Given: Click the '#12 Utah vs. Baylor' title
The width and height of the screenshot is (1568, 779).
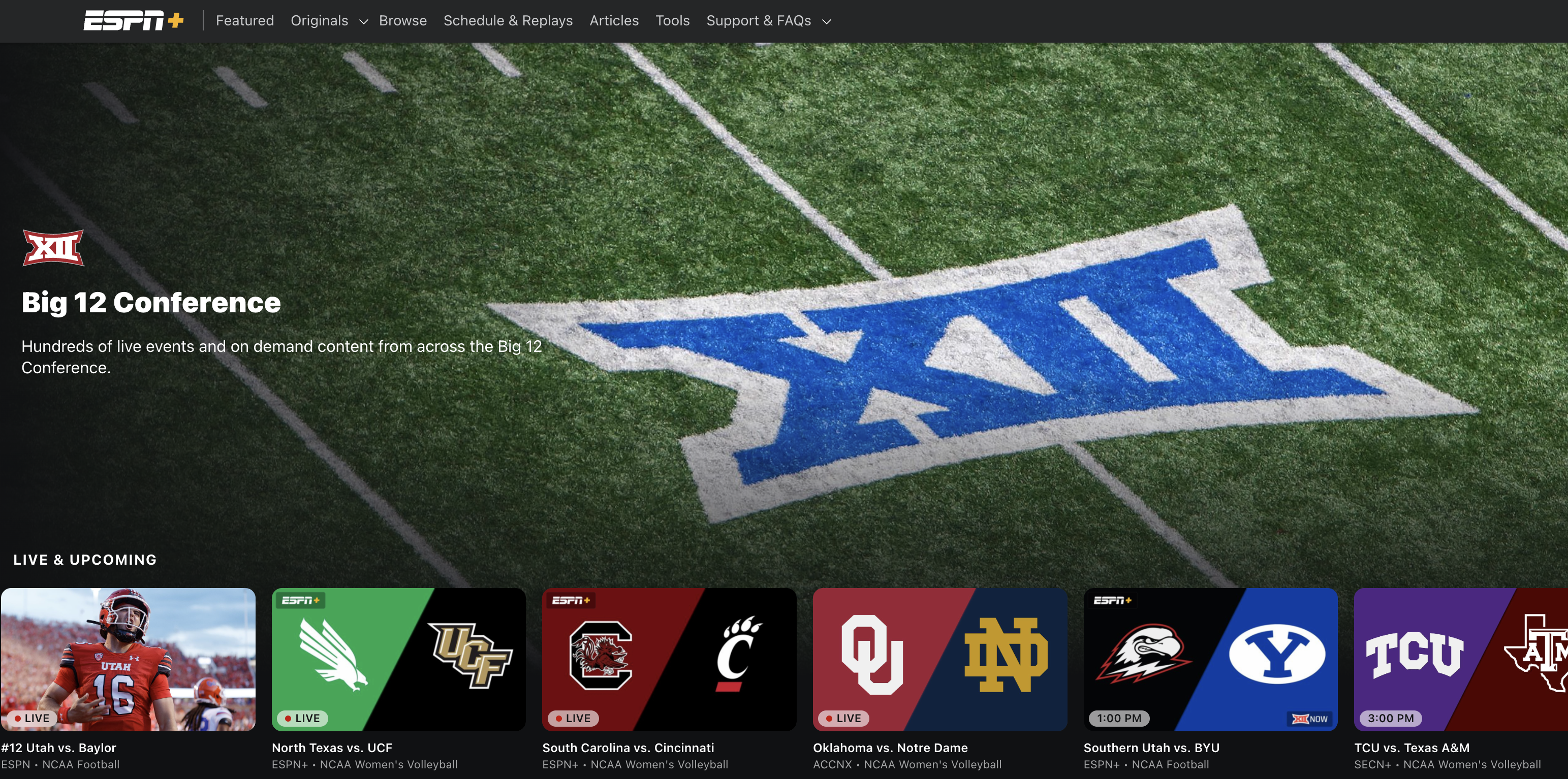Looking at the screenshot, I should [x=58, y=748].
